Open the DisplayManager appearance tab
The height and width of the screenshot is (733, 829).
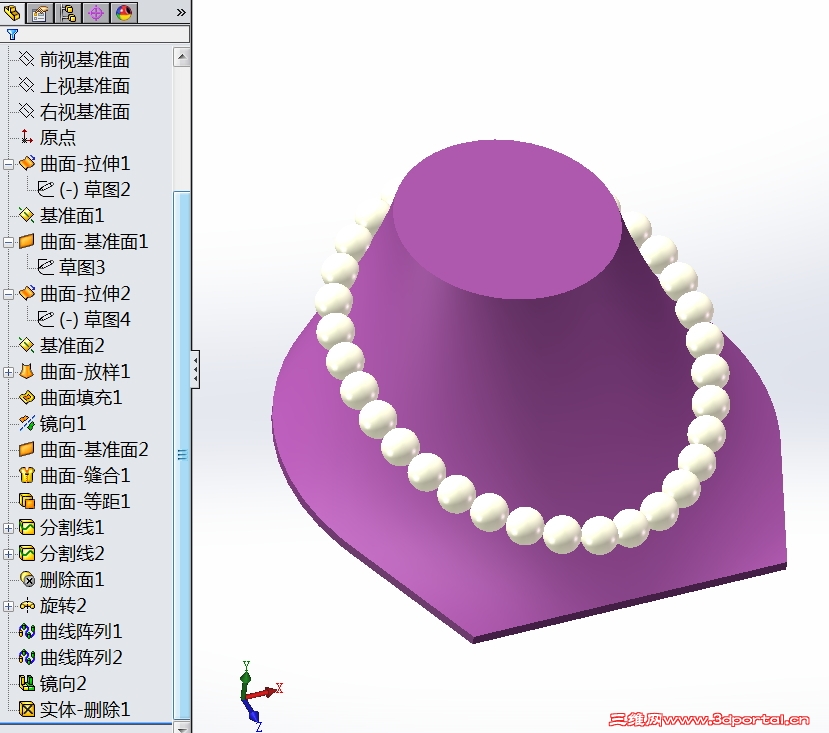click(124, 12)
